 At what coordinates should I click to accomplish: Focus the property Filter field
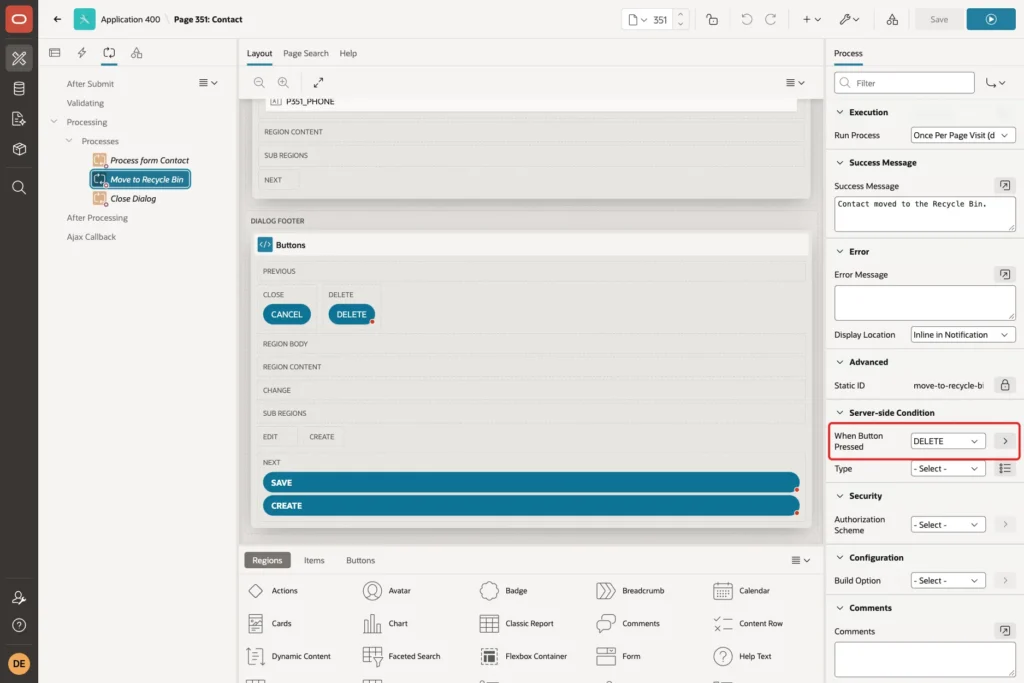pyautogui.click(x=904, y=83)
